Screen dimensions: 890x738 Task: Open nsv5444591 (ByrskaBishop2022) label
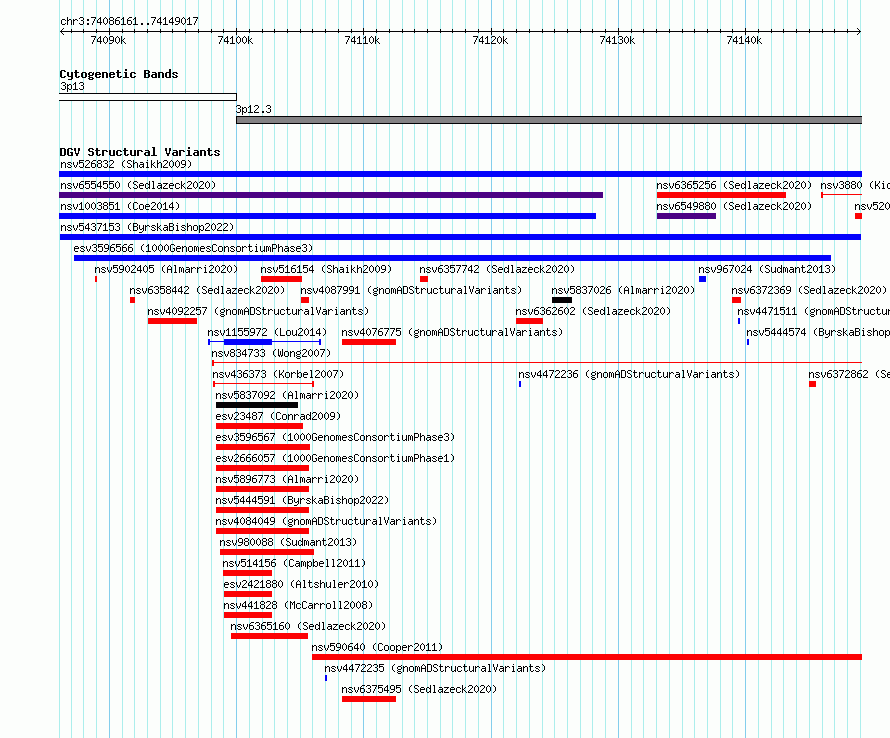[303, 500]
